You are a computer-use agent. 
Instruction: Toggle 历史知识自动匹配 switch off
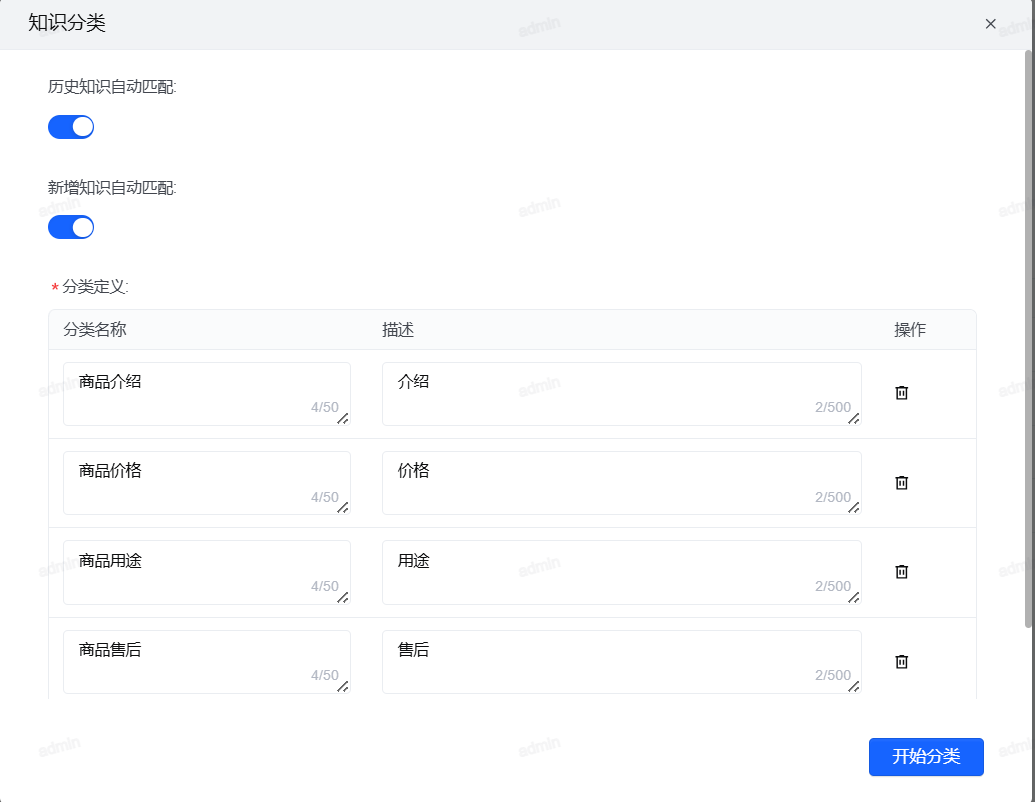[x=71, y=127]
